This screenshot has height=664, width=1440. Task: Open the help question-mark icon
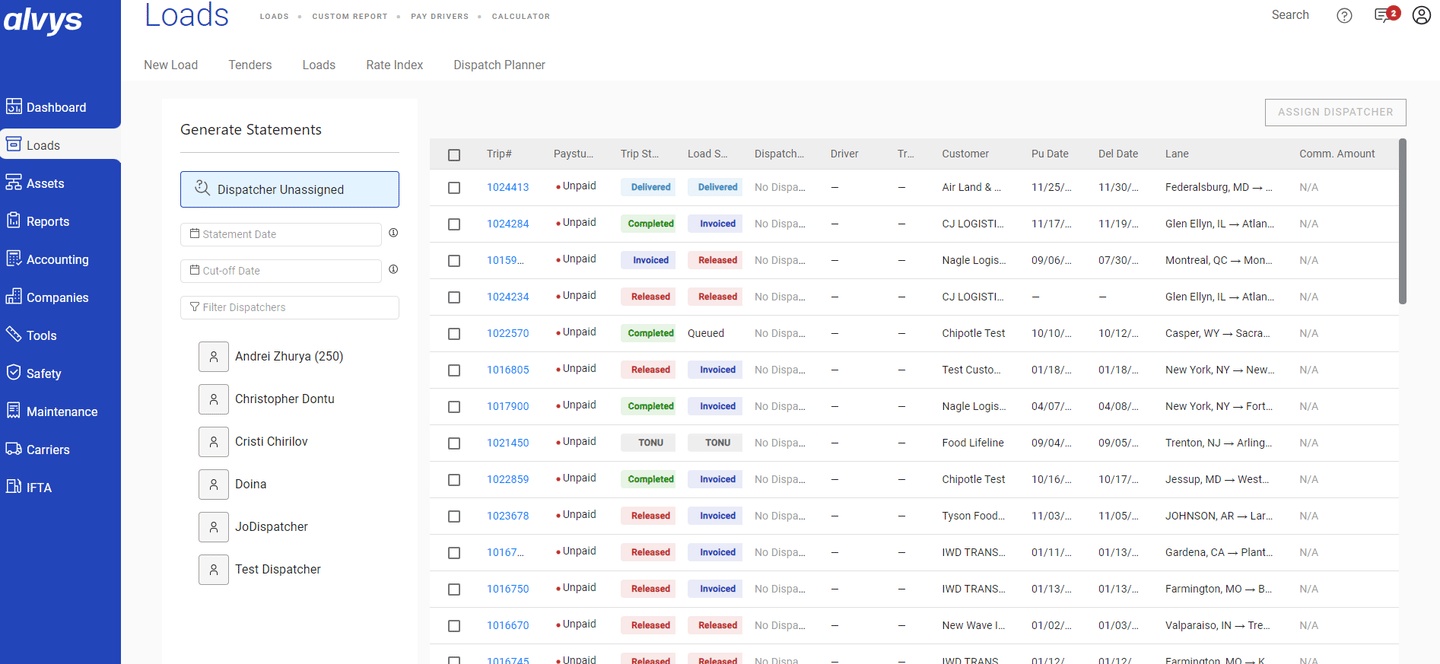coord(1345,15)
